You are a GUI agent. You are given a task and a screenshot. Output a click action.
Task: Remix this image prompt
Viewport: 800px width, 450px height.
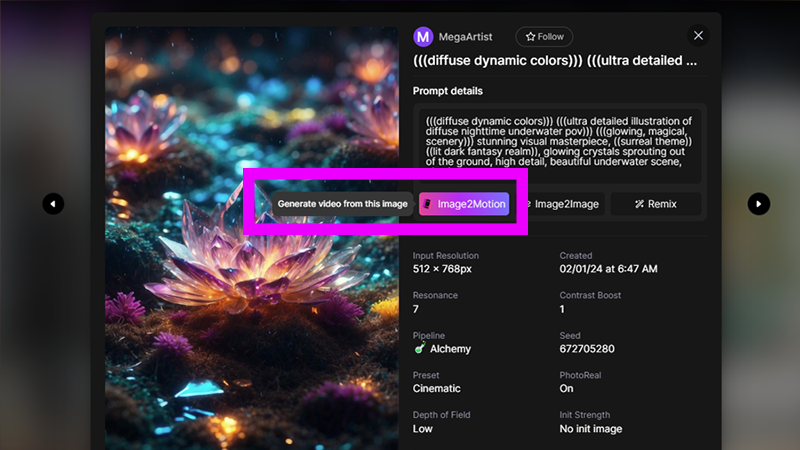click(656, 204)
